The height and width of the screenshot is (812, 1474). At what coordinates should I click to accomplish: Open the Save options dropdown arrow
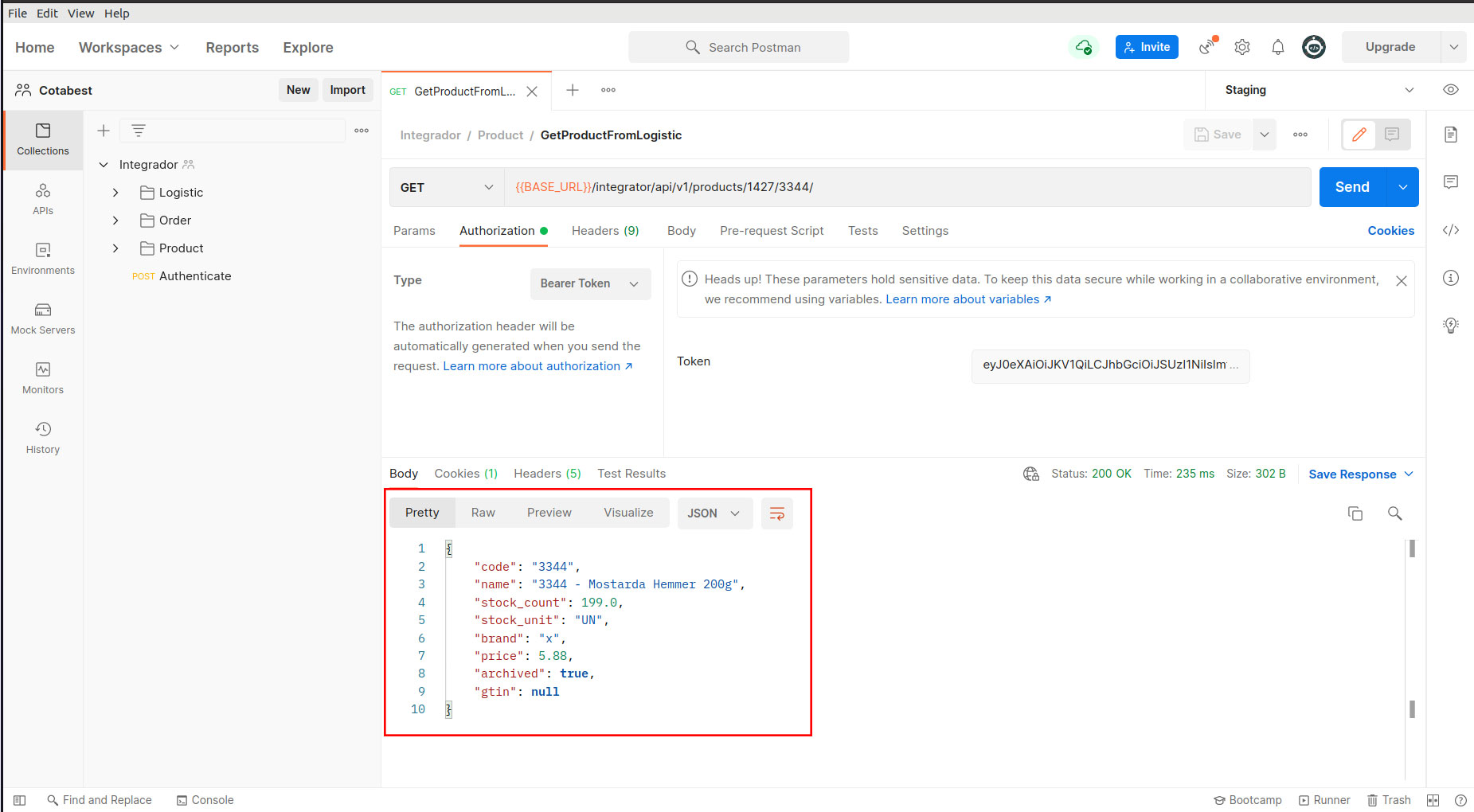(1264, 135)
